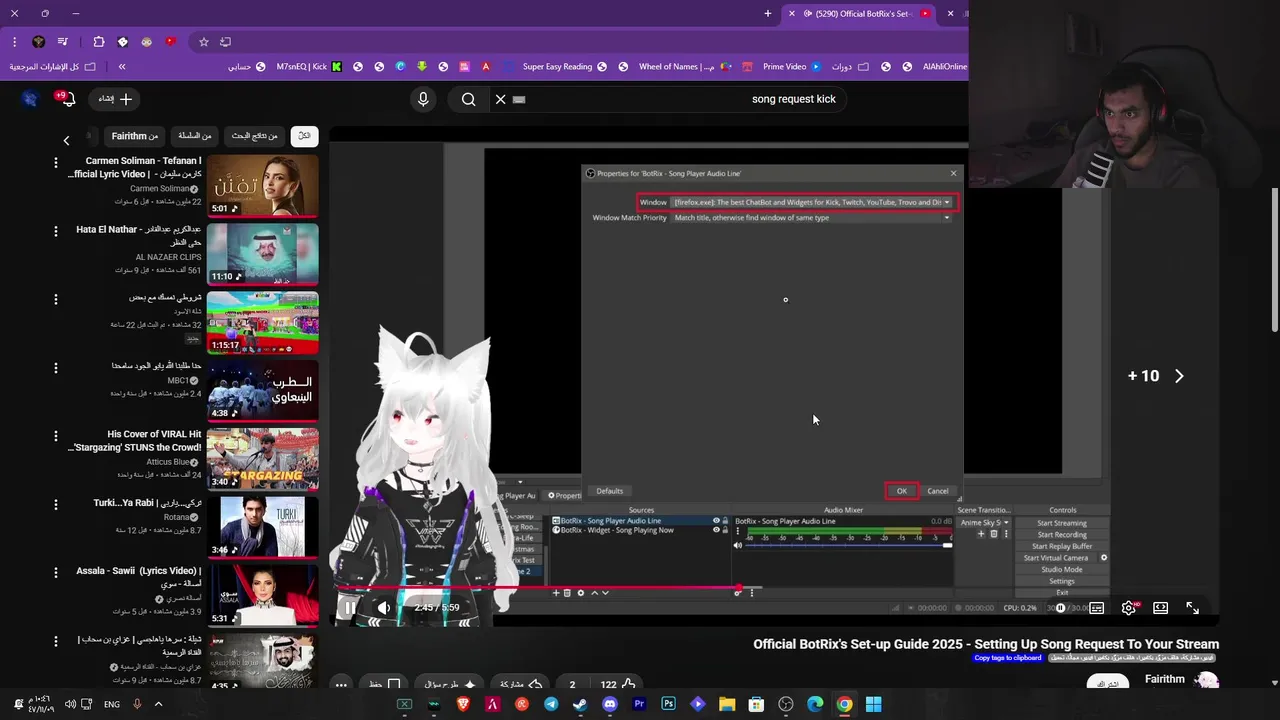1280x720 pixels.
Task: Open Microsoft Edge from the taskbar
Action: tap(815, 704)
